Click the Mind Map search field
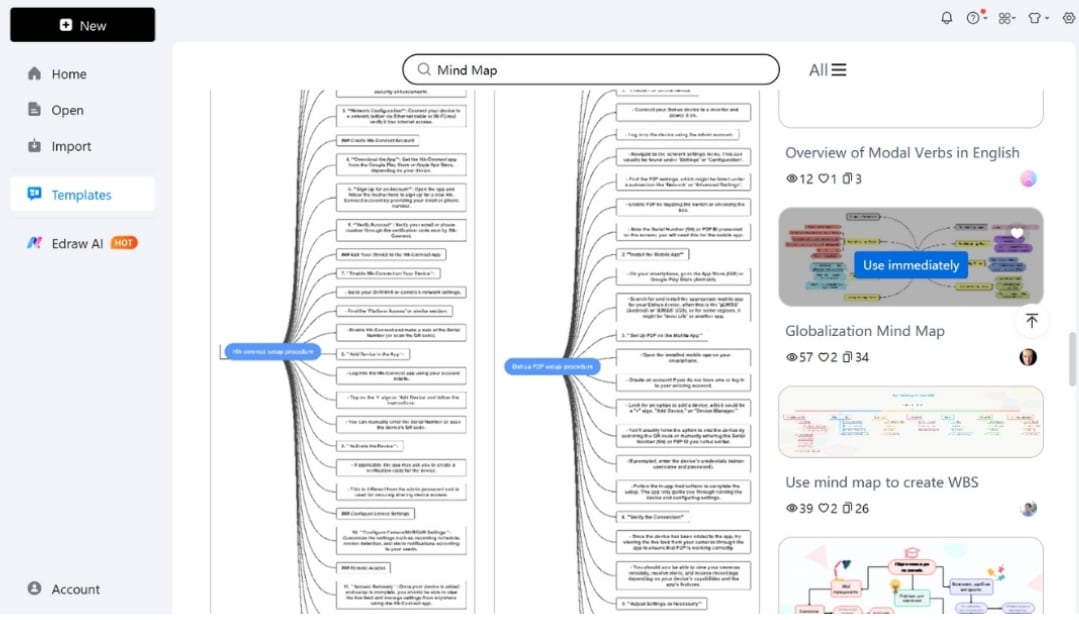Image resolution: width=1079 pixels, height=620 pixels. click(x=590, y=70)
